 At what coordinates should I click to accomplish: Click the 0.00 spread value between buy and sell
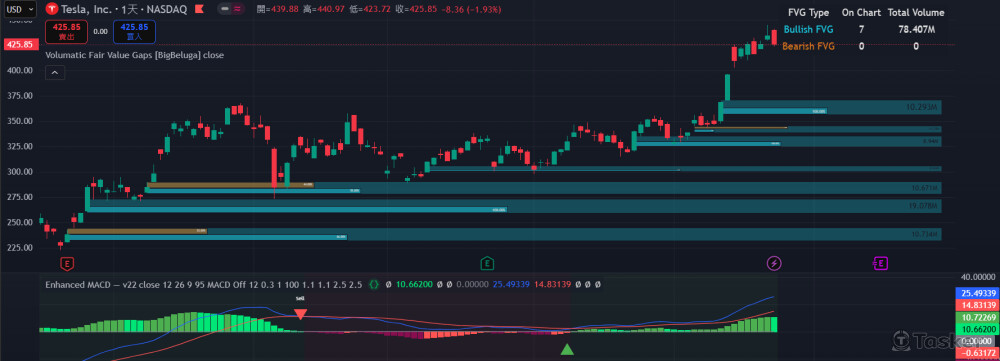click(x=100, y=31)
